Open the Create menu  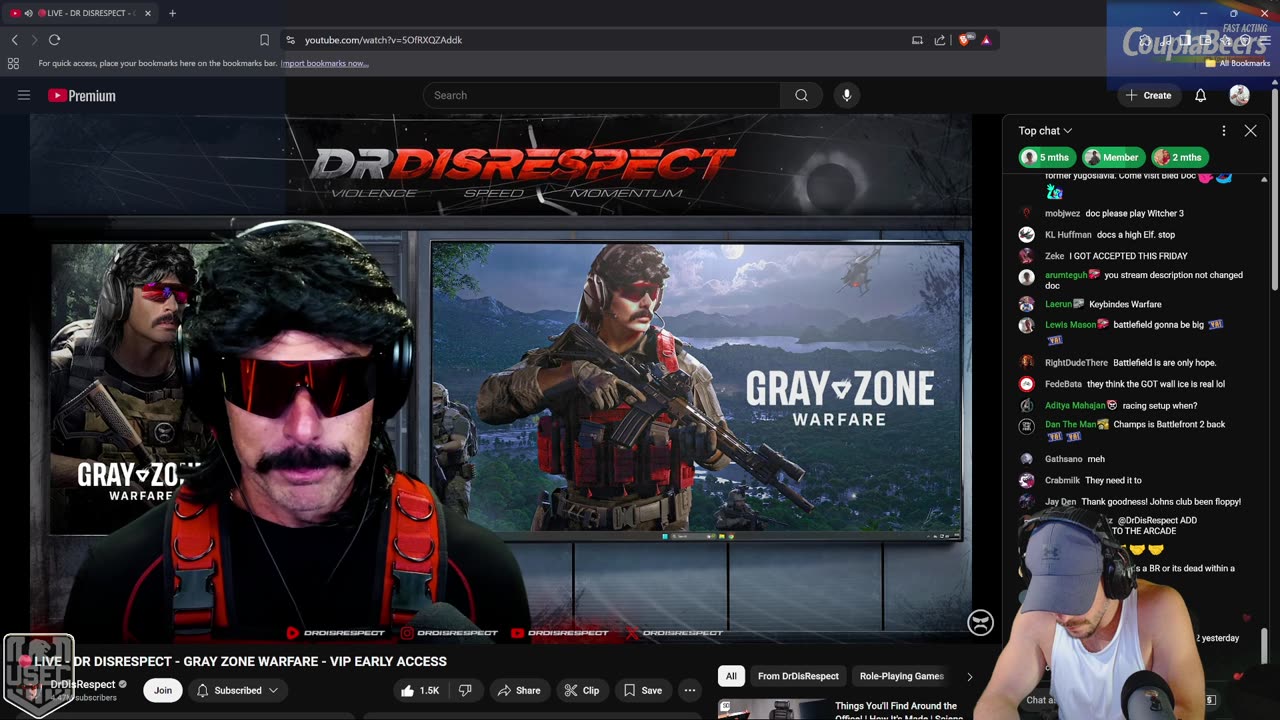coord(1148,95)
